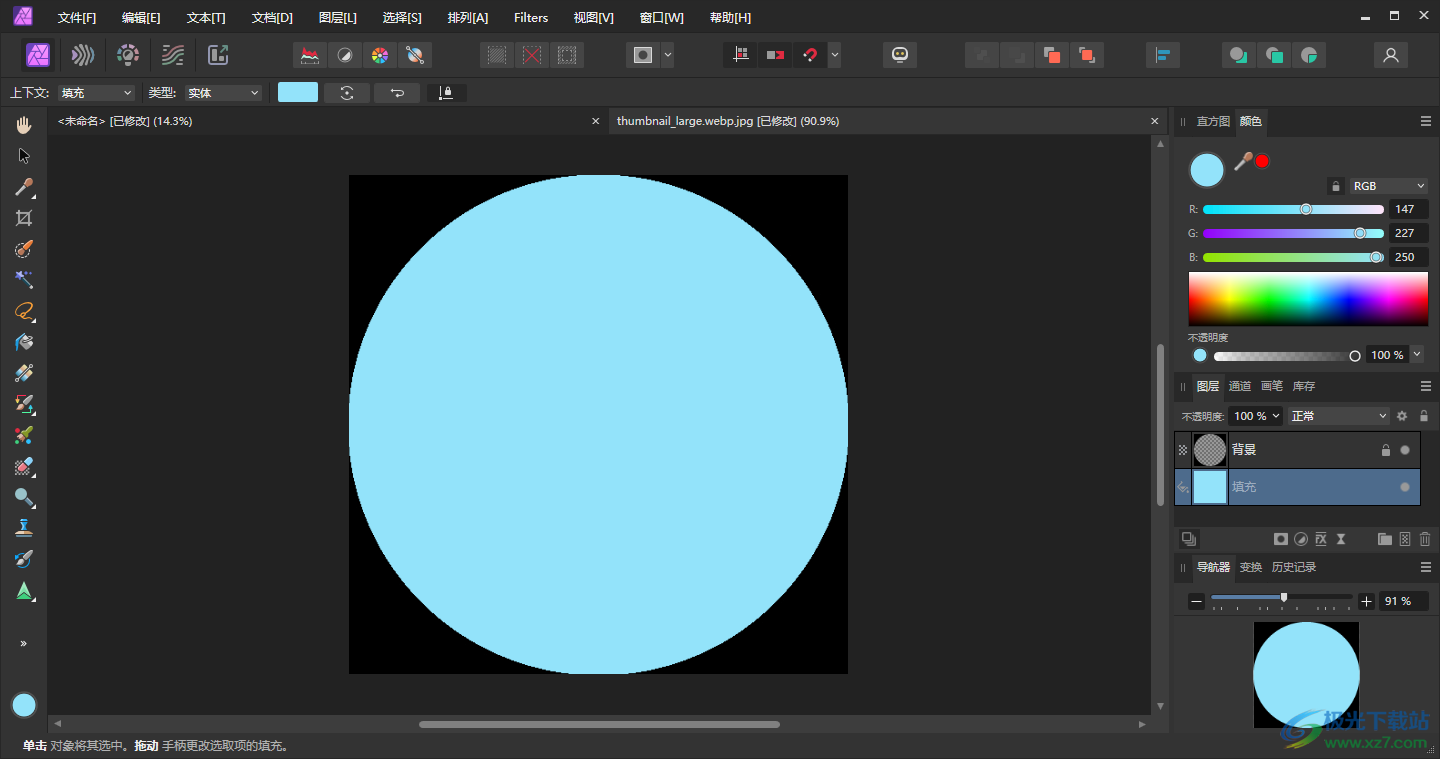Activate the Zoom magnifier tool
Image resolution: width=1440 pixels, height=759 pixels.
(x=24, y=497)
